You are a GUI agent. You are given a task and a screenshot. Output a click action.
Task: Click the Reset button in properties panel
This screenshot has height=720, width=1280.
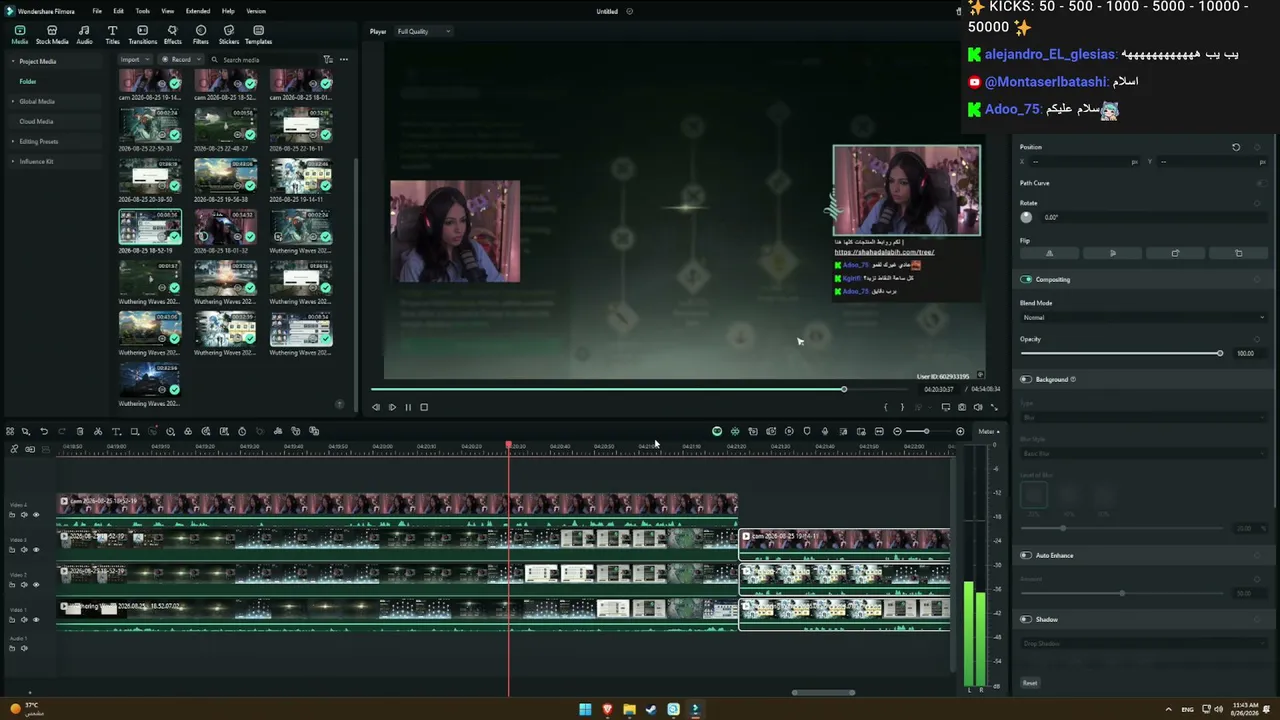coord(1030,683)
